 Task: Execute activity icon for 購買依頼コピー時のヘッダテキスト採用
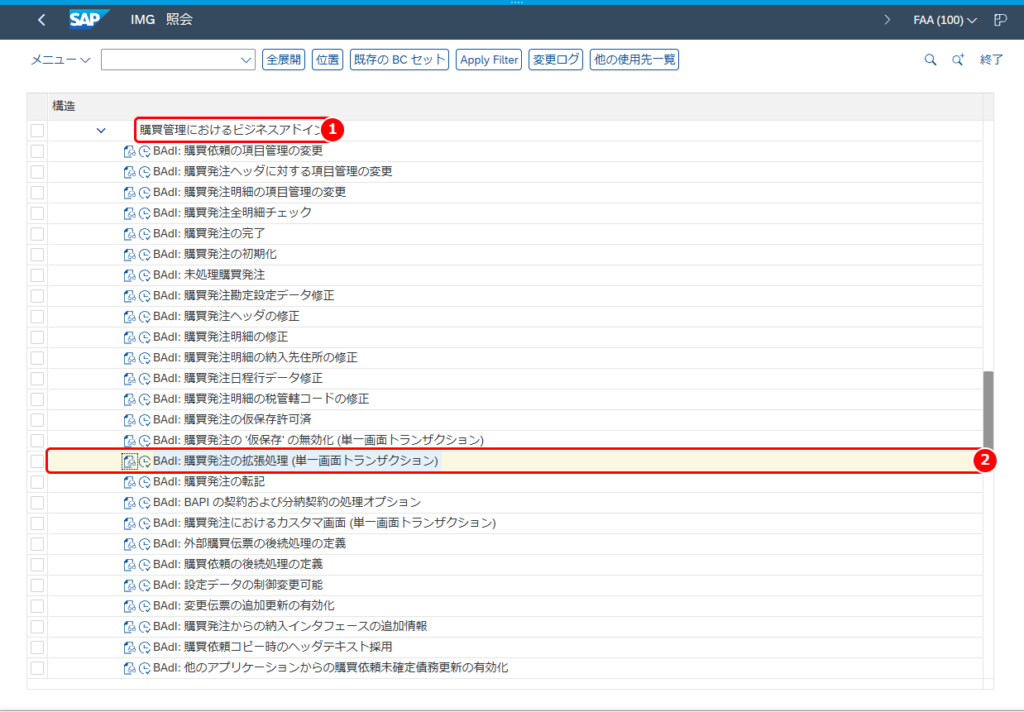144,647
